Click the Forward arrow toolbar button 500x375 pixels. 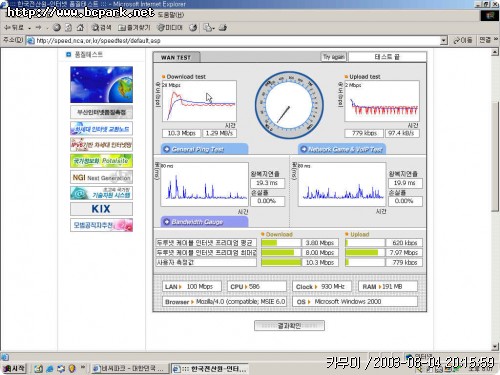pos(38,28)
